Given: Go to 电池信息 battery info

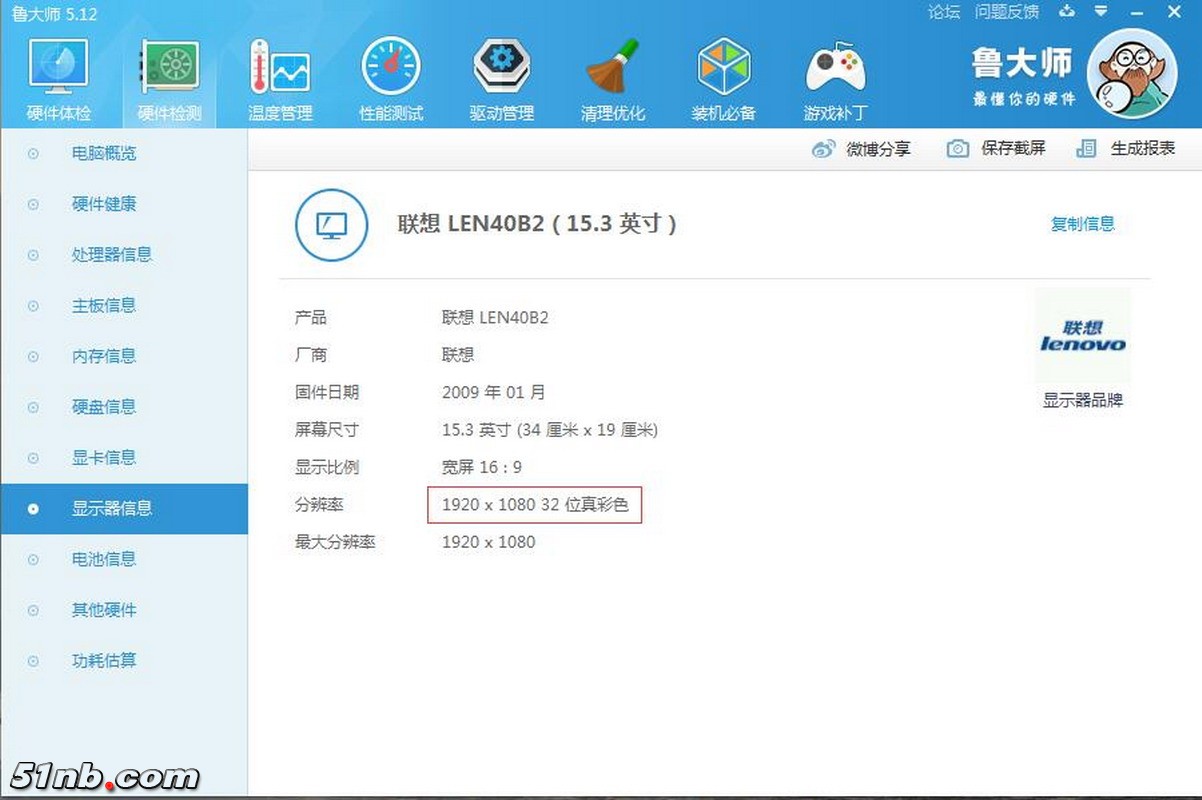Looking at the screenshot, I should point(104,559).
